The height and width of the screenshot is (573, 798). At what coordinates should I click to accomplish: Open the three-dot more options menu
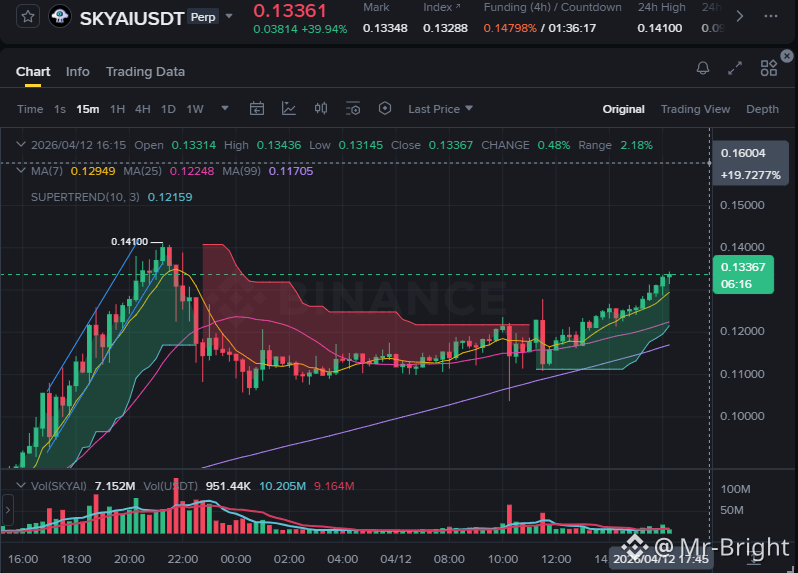[x=771, y=16]
